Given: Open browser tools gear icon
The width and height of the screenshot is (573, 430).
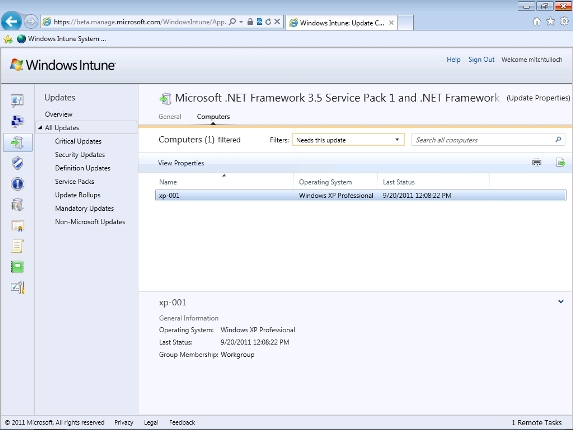Looking at the screenshot, I should coord(565,22).
